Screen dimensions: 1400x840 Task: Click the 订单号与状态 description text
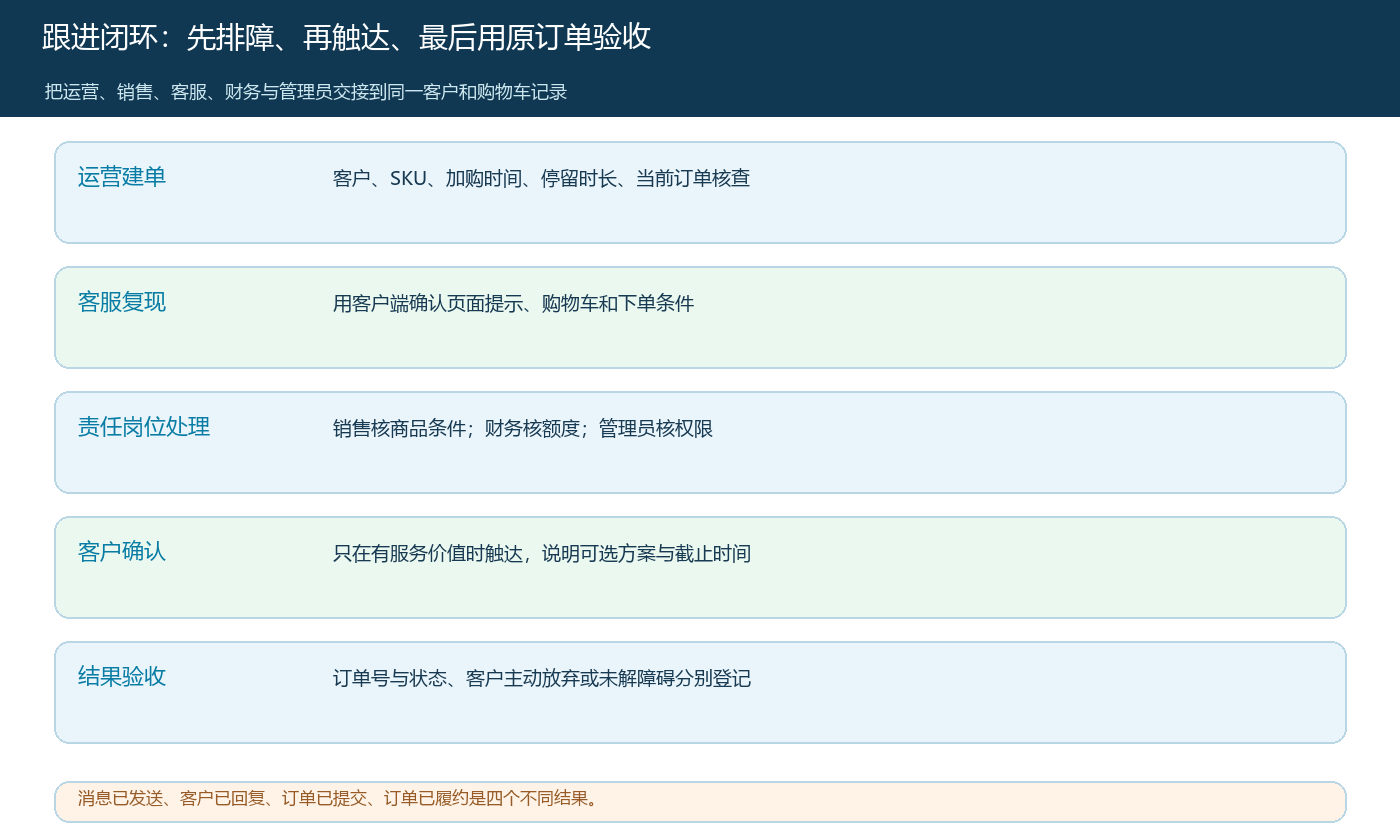pyautogui.click(x=541, y=679)
